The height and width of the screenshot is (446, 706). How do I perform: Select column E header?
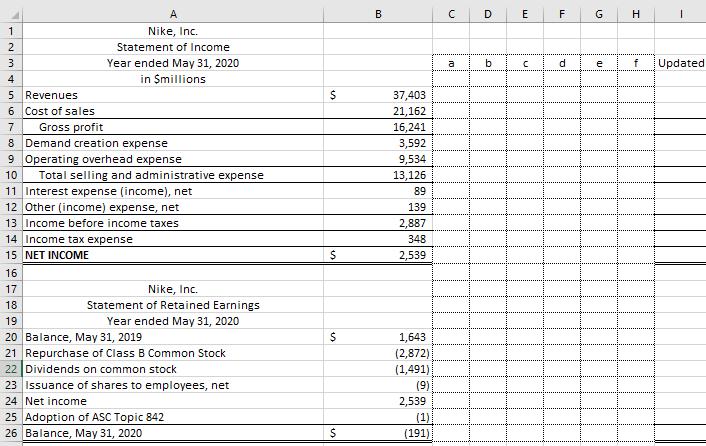point(525,14)
